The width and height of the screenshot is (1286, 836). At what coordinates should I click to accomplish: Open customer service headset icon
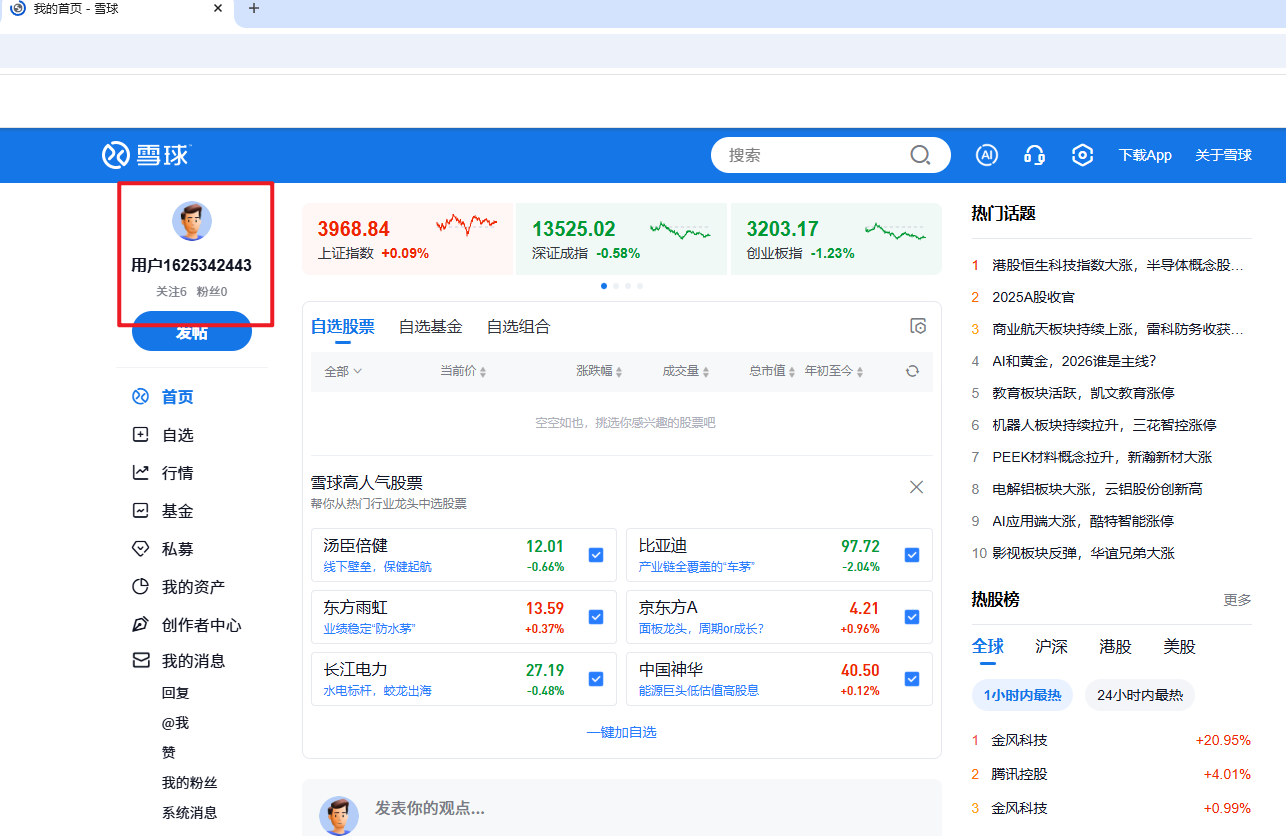click(1035, 155)
